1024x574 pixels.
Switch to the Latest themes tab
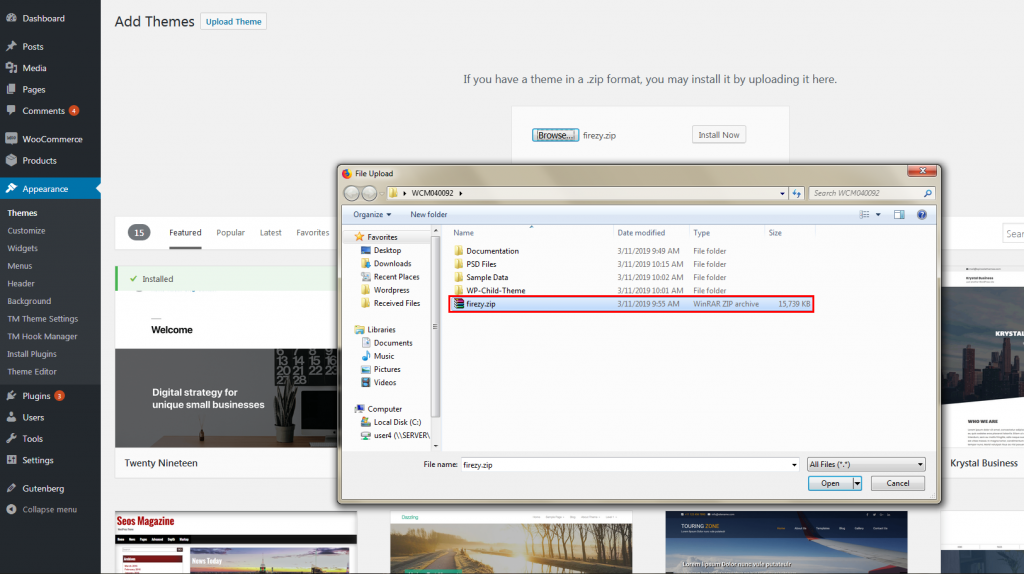270,232
